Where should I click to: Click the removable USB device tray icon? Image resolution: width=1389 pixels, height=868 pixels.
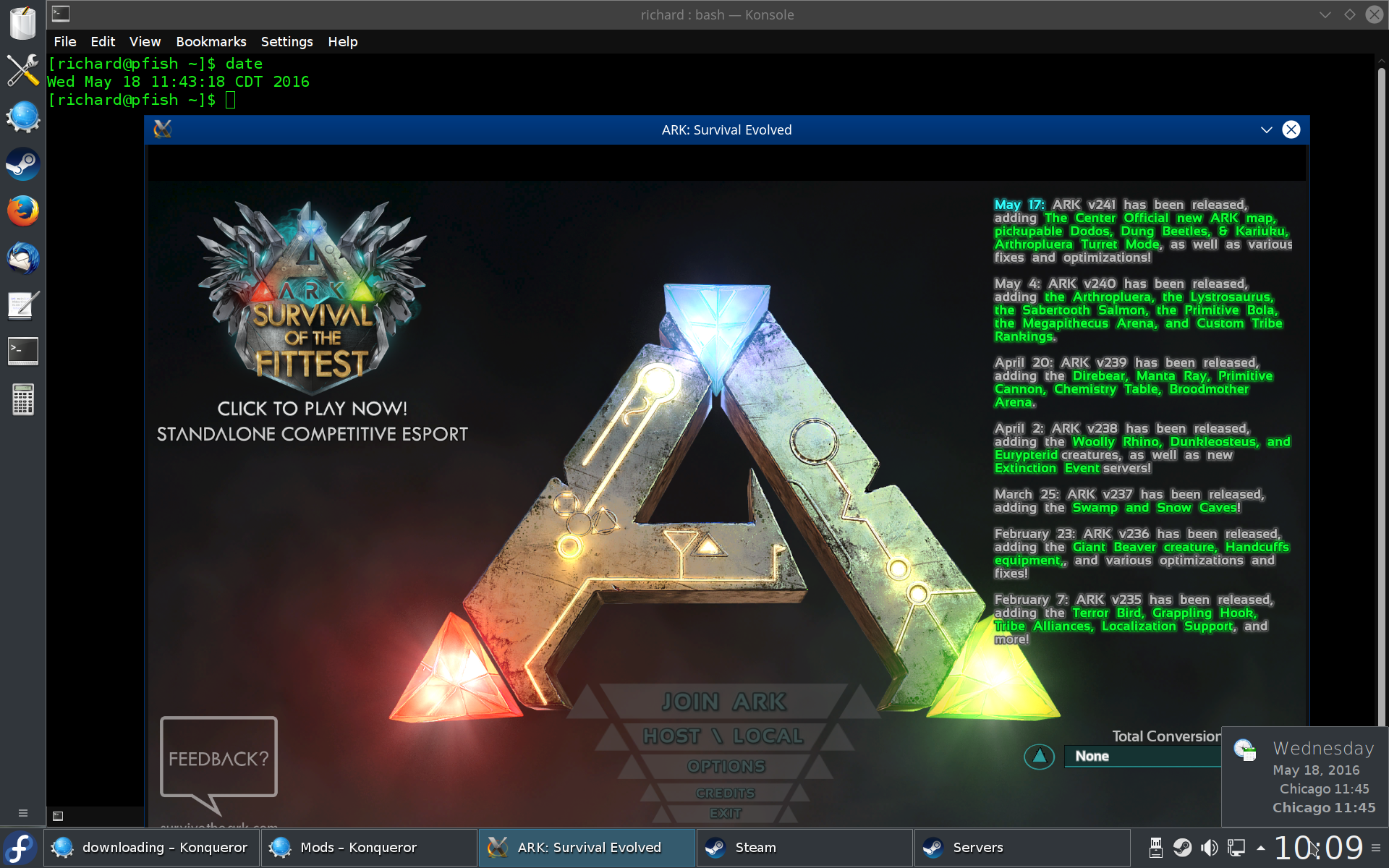1155,848
